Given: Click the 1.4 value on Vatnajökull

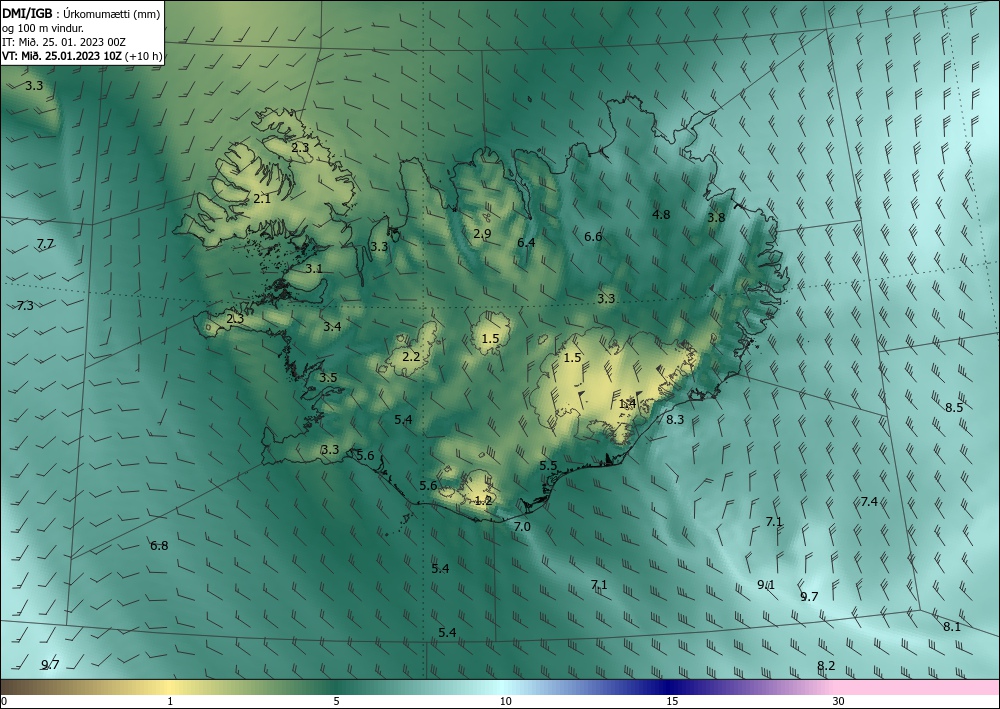Looking at the screenshot, I should [x=628, y=404].
